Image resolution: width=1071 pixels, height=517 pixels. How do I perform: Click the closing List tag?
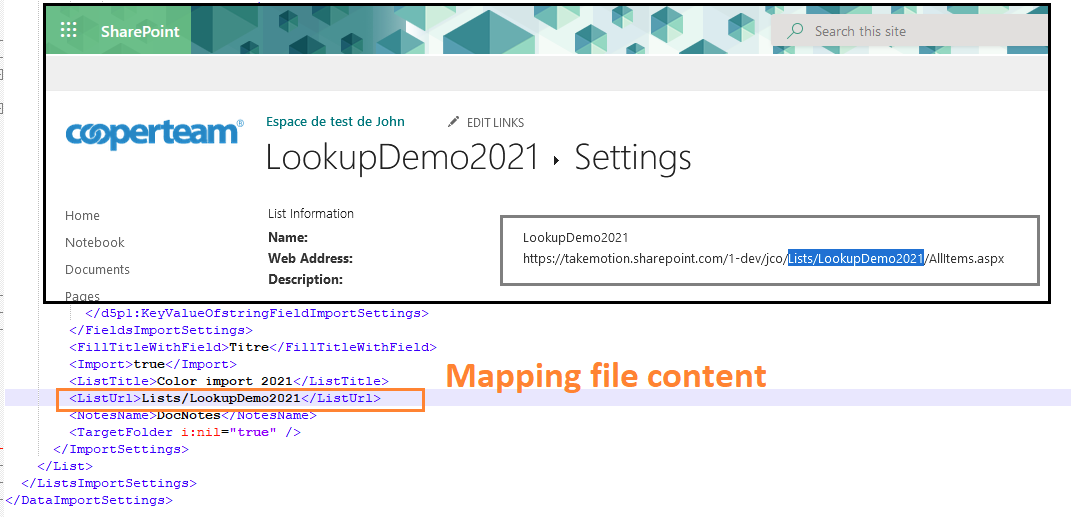(65, 466)
